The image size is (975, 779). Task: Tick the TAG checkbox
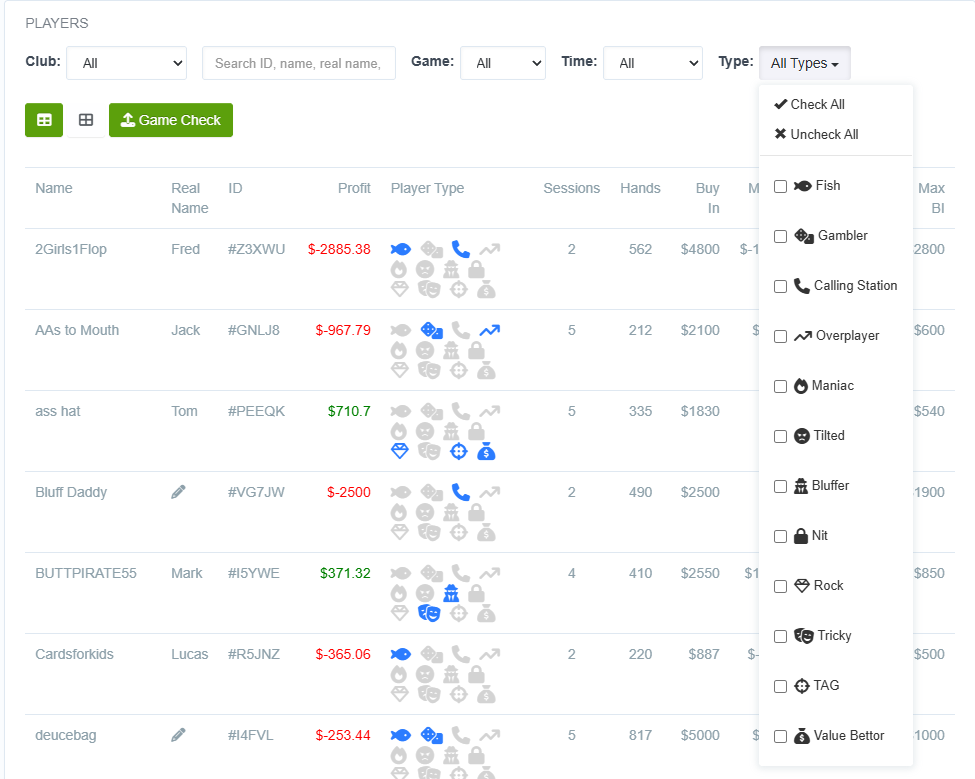[780, 686]
